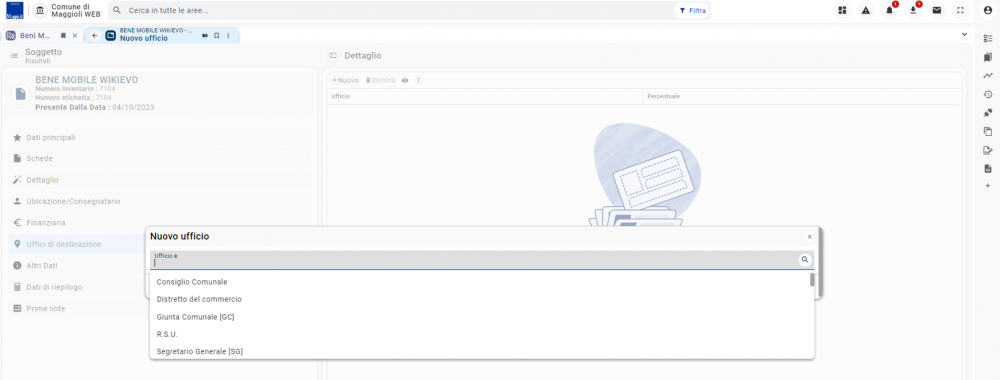Click the search magnifier in Ufficio field

pos(805,259)
